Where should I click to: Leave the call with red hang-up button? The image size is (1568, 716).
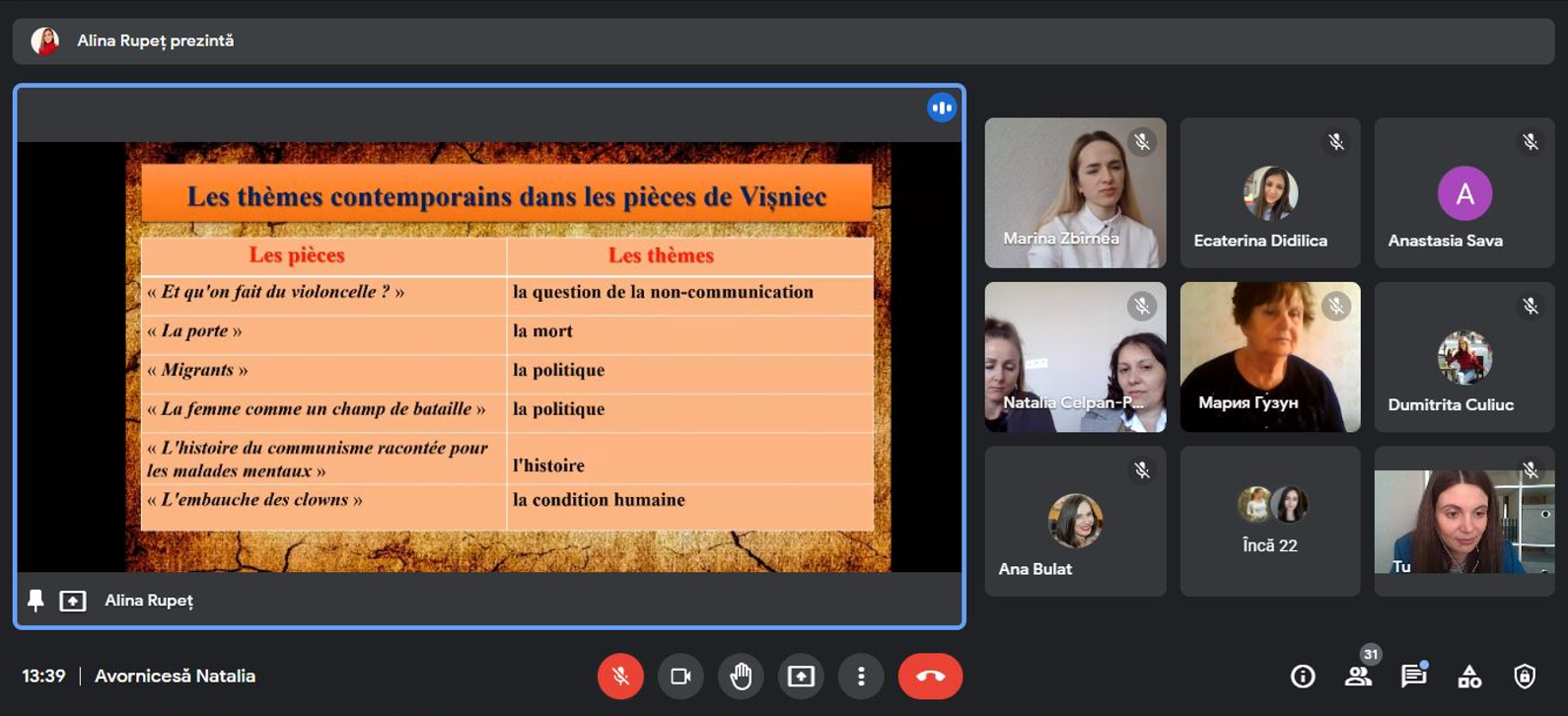pos(930,677)
